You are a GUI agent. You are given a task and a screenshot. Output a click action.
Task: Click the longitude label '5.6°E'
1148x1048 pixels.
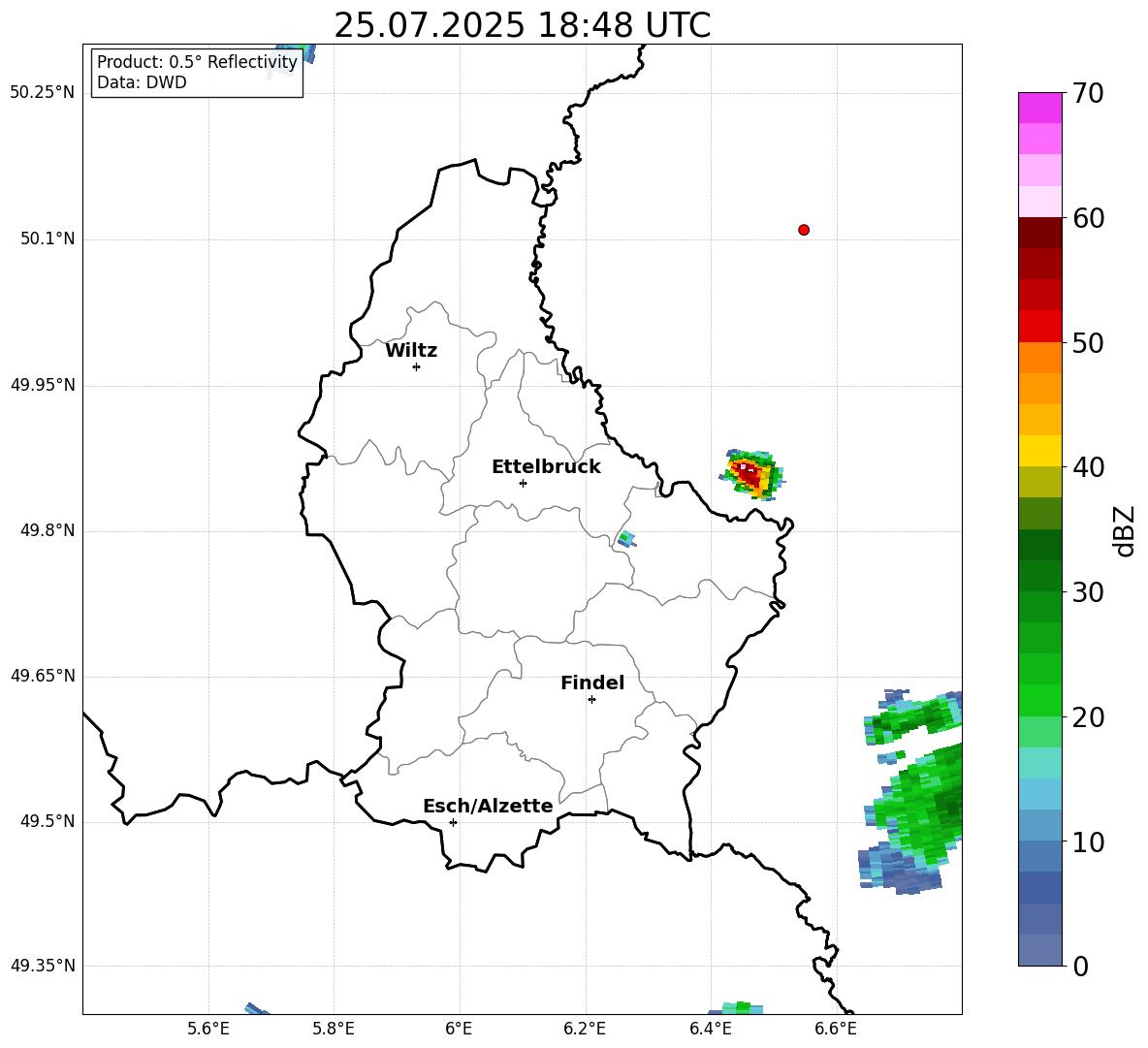(208, 1029)
